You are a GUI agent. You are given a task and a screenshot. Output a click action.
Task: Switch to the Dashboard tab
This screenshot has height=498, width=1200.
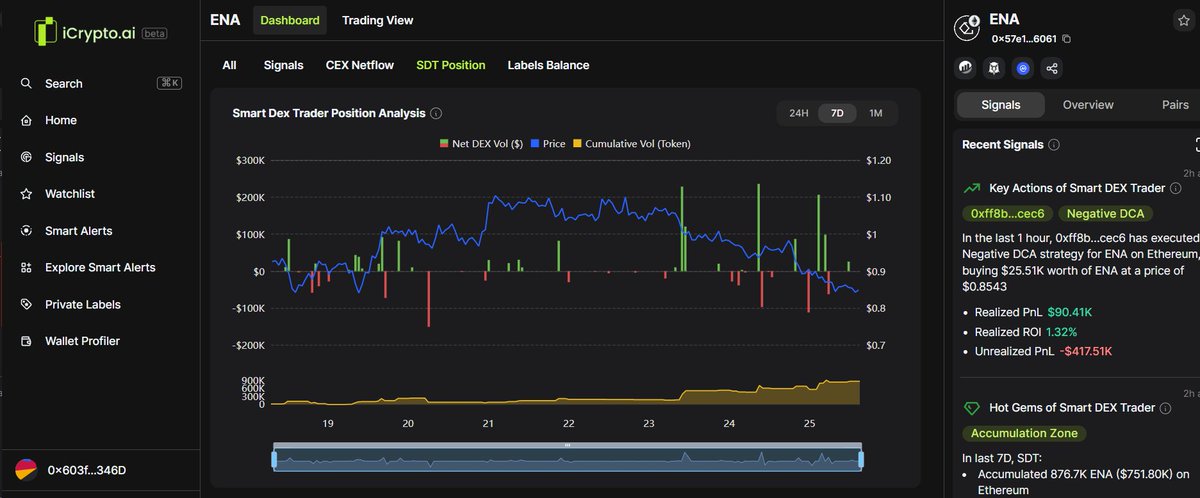coord(290,20)
